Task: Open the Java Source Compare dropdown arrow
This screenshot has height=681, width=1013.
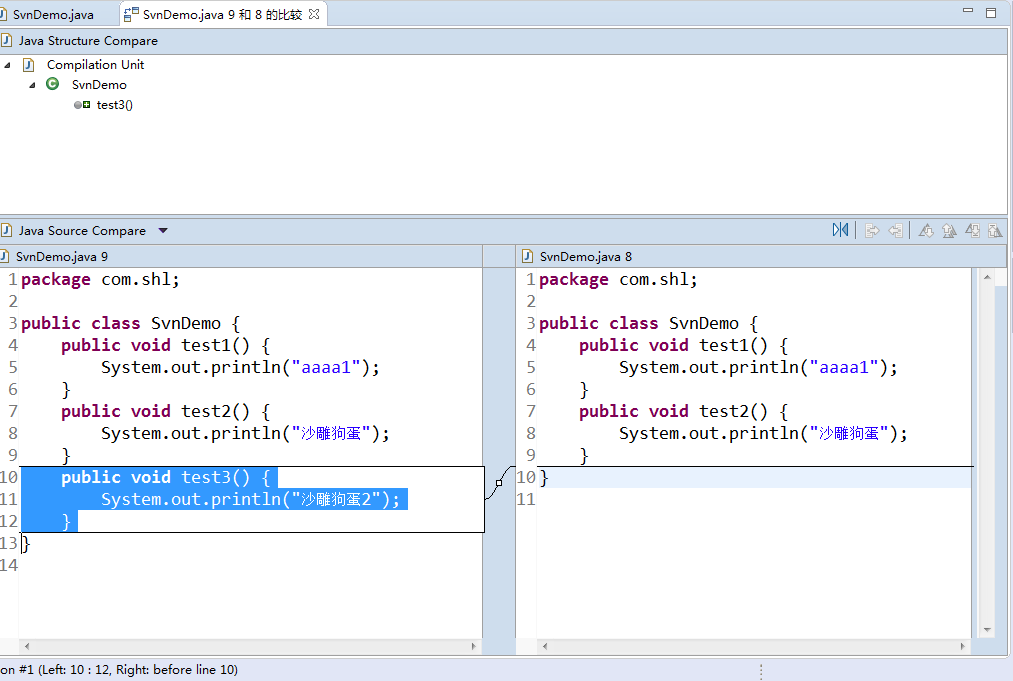Action: [x=163, y=231]
